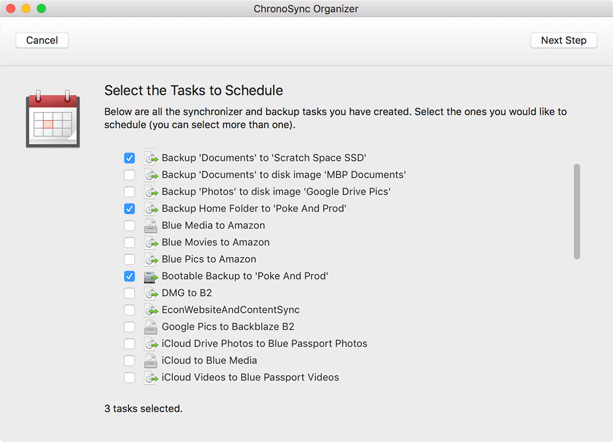Screen dimensions: 613x442
Task: Click the EconWebsiteAndContentSync task icon
Action: click(151, 310)
